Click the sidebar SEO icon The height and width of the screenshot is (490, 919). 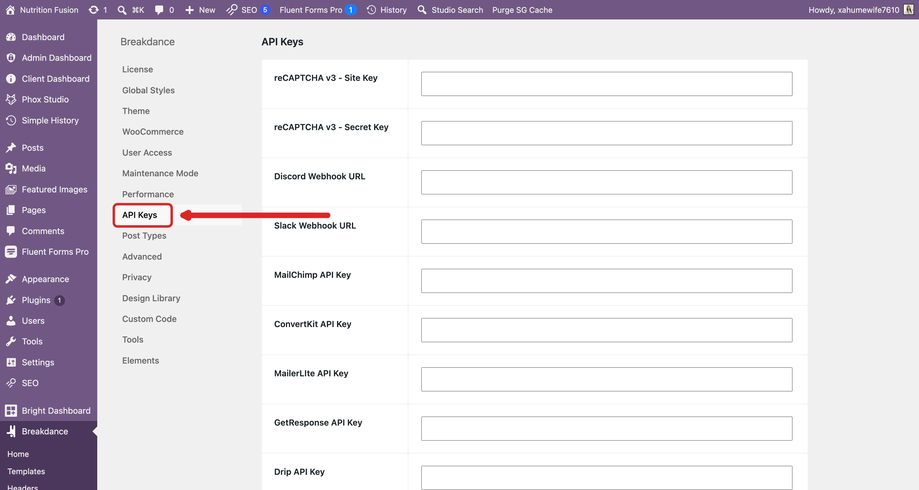(x=11, y=383)
